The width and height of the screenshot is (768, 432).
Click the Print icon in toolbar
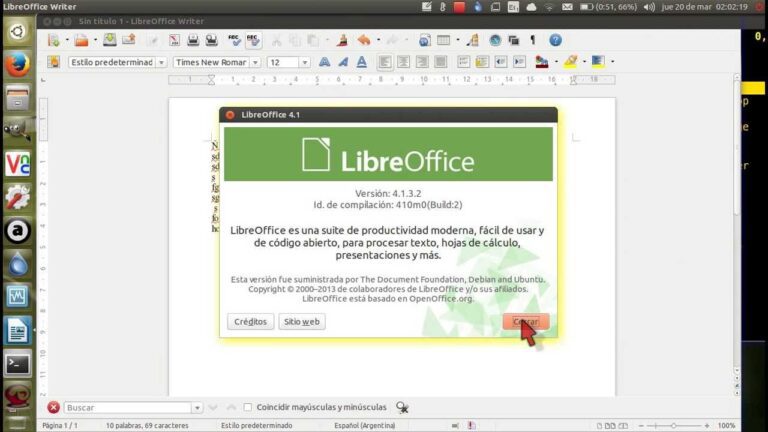(x=193, y=40)
